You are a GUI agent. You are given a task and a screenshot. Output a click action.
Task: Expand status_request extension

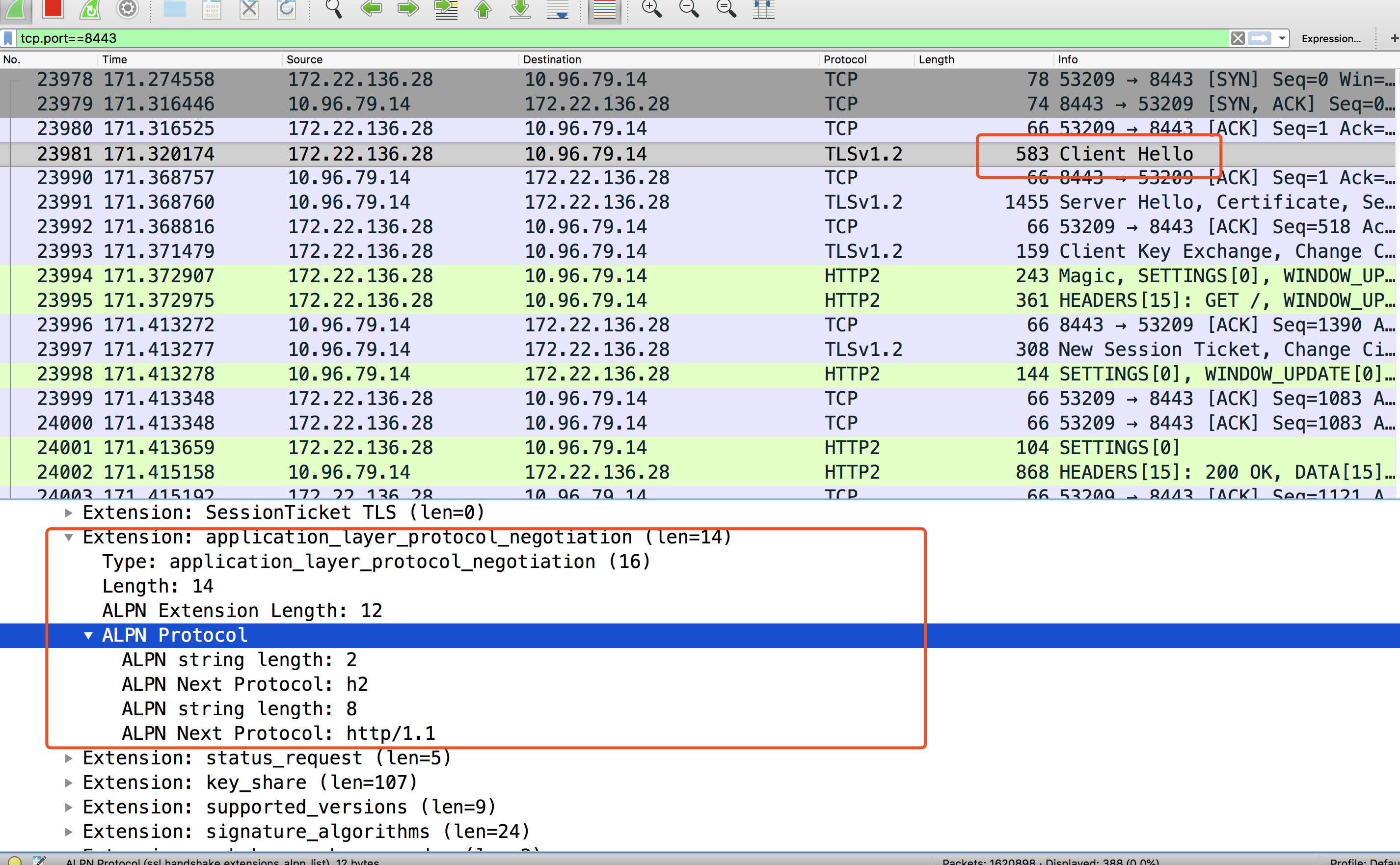tap(69, 758)
